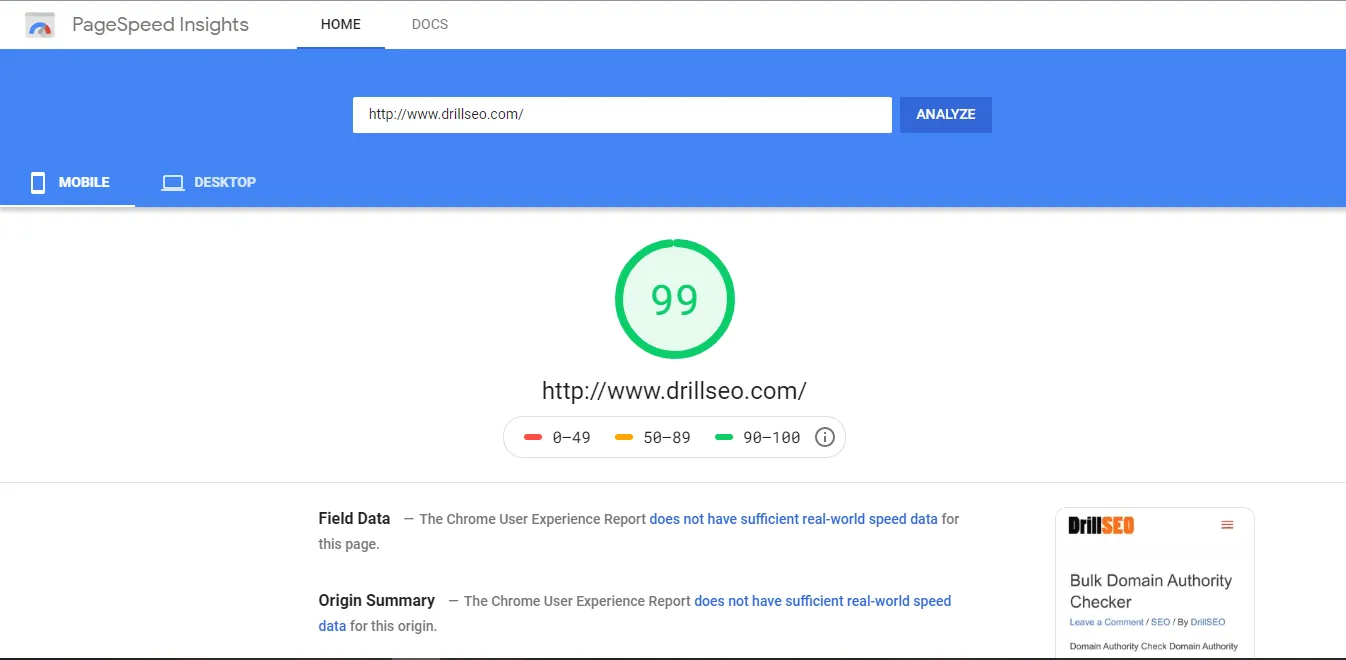Click the red 0–49 legend marker

pyautogui.click(x=533, y=437)
